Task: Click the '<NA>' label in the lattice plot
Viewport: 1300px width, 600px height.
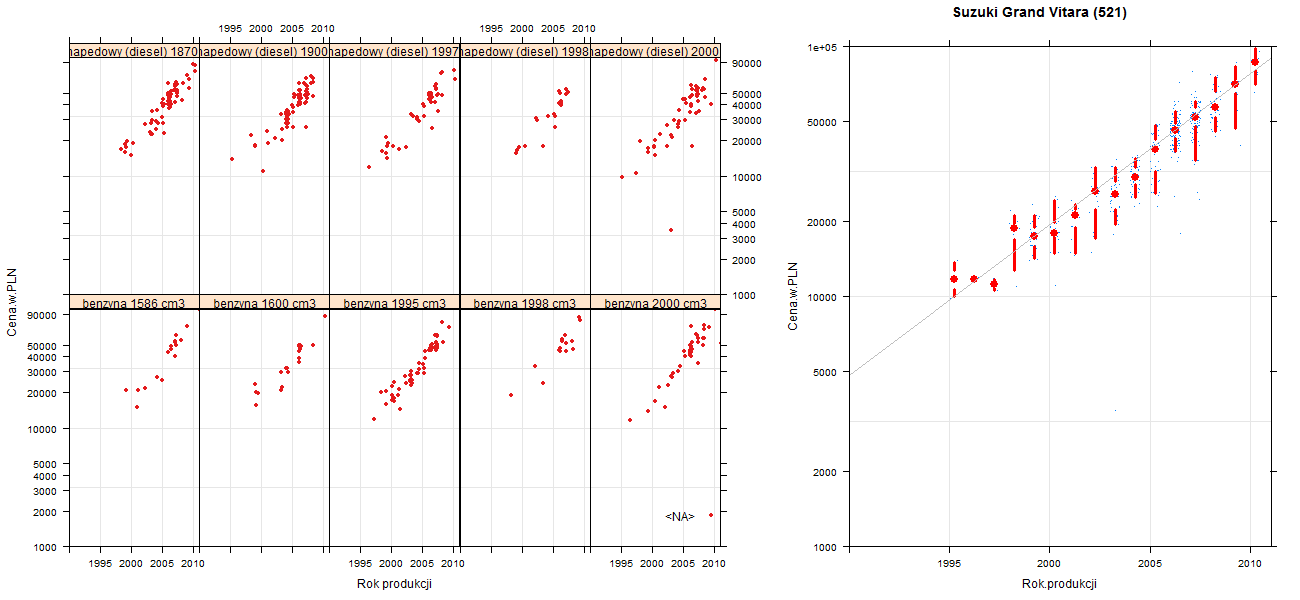Action: pyautogui.click(x=680, y=516)
